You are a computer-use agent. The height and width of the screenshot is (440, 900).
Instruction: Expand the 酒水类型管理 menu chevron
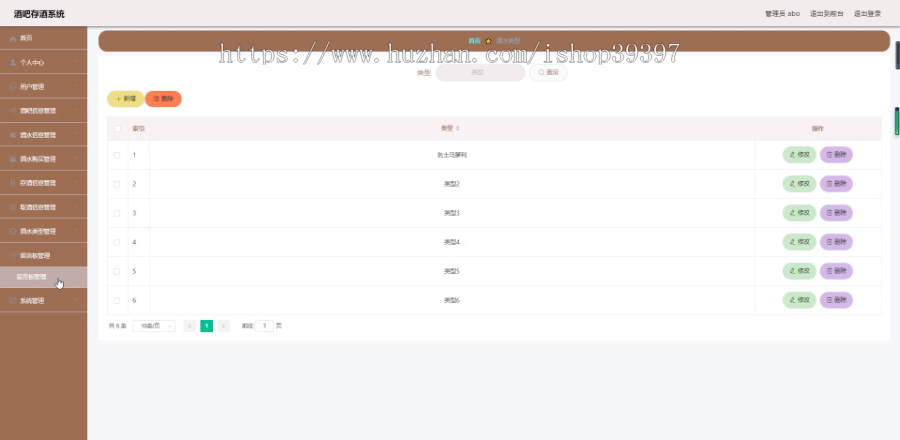point(76,231)
